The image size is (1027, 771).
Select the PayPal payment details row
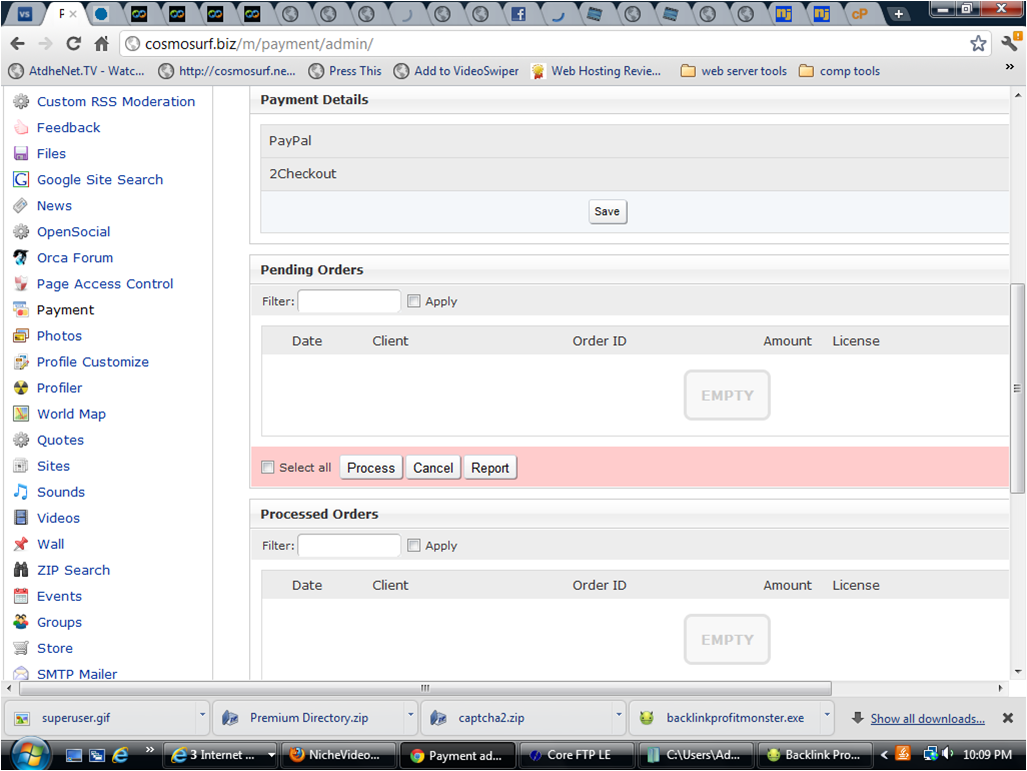tap(634, 141)
